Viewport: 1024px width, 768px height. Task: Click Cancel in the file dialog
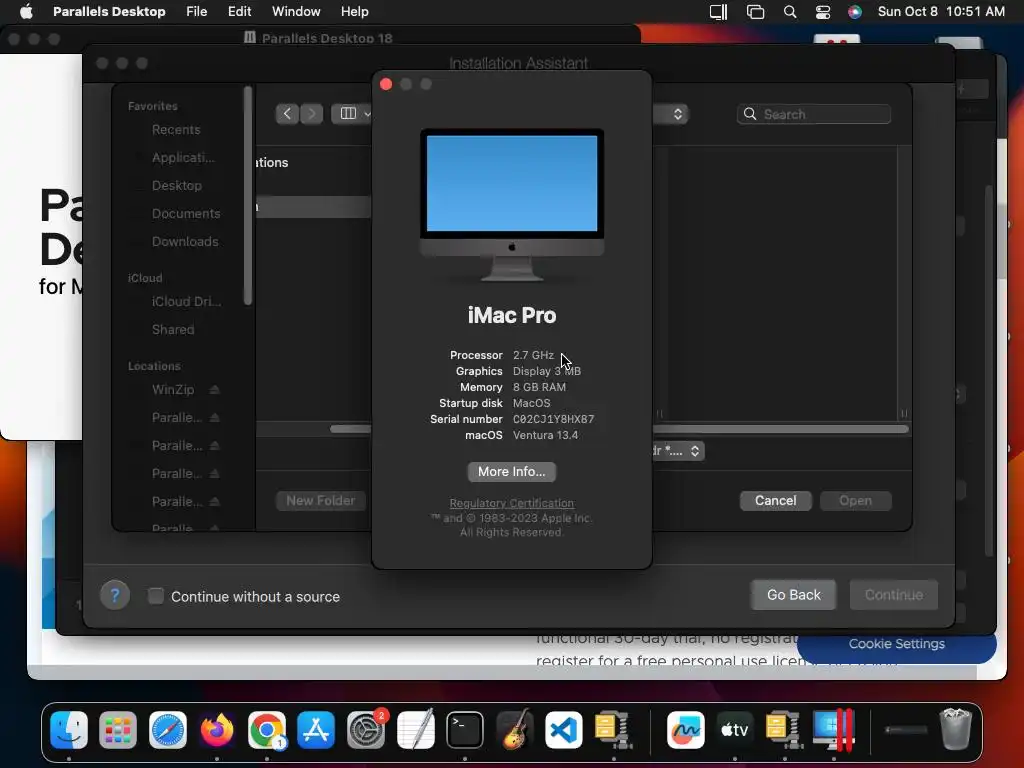tap(775, 500)
